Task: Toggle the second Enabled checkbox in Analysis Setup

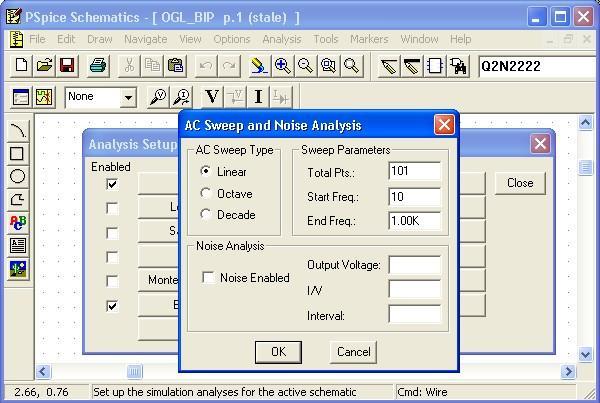Action: click(x=112, y=209)
